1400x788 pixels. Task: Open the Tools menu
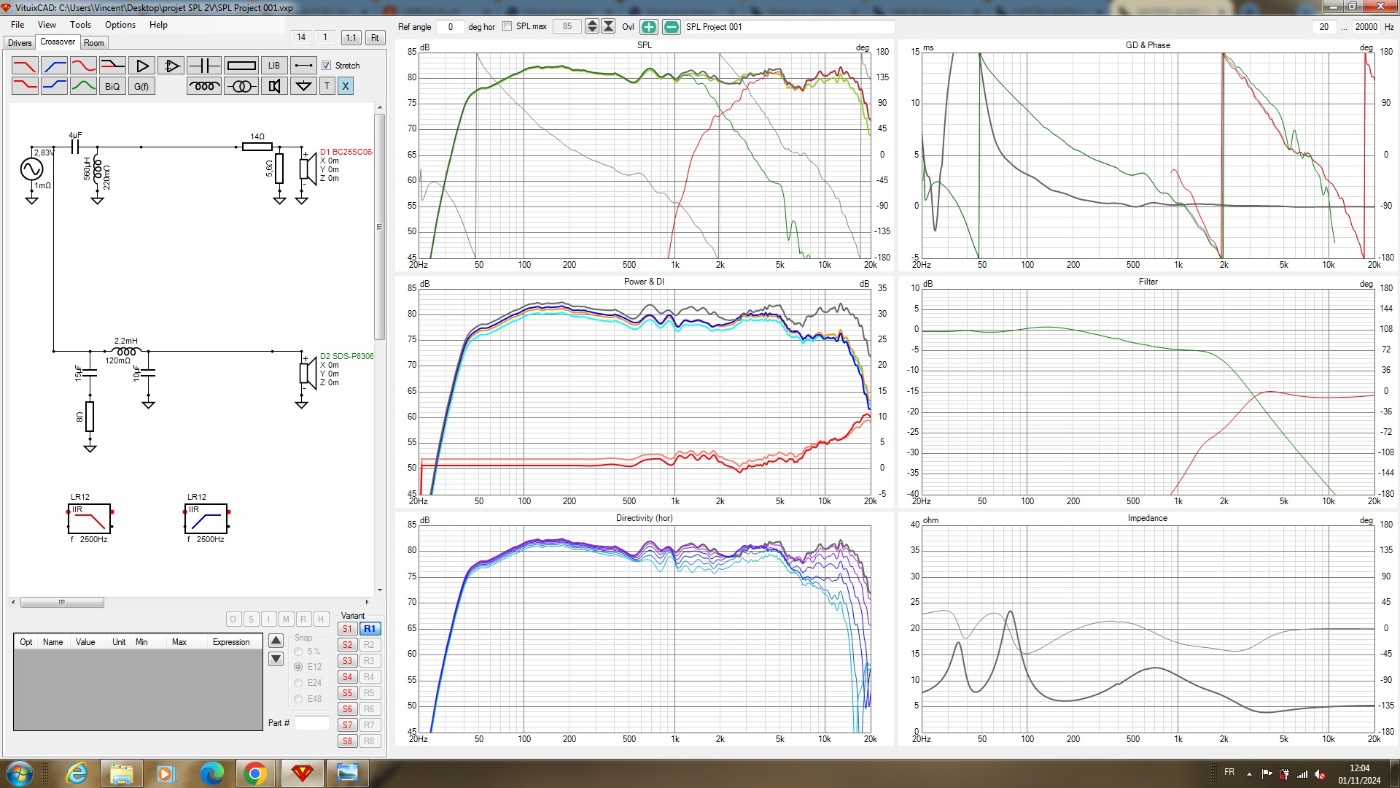coord(80,25)
